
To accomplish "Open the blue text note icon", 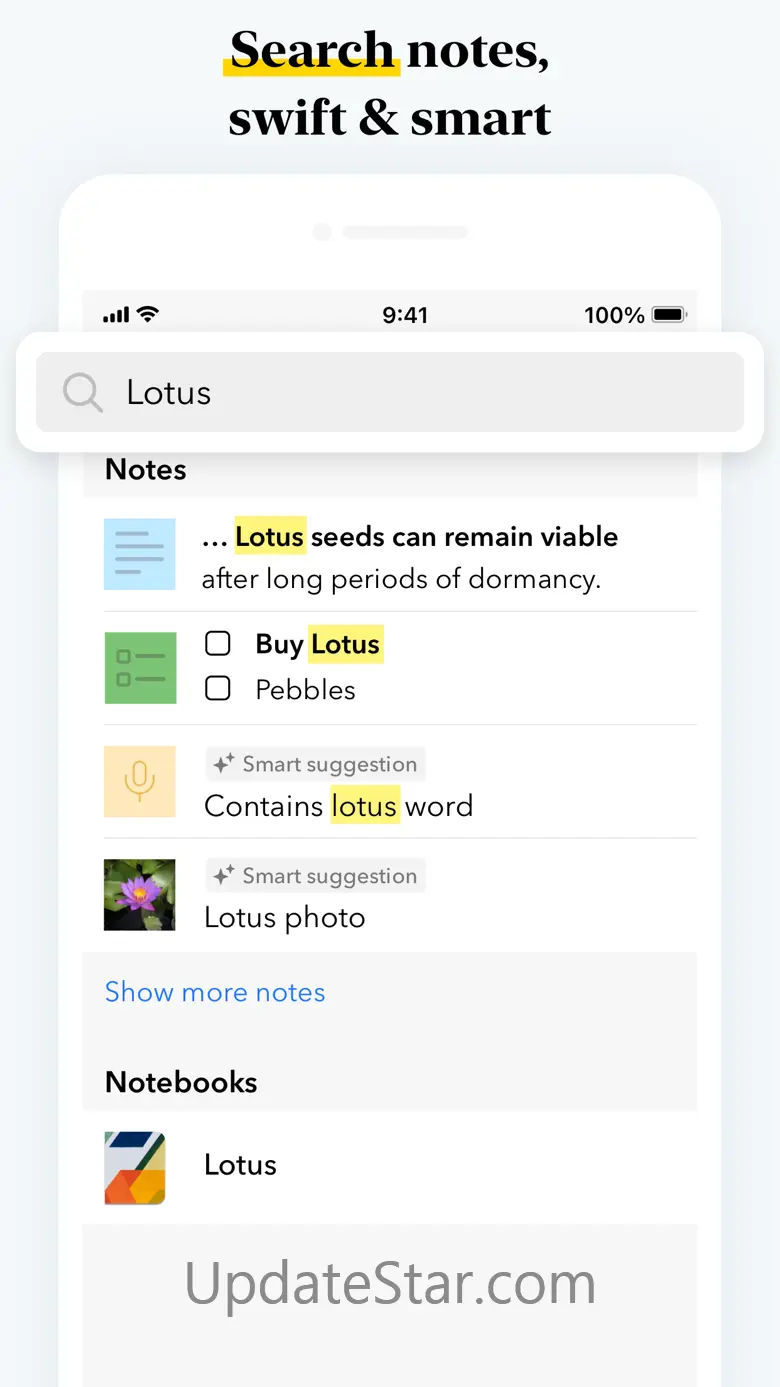I will point(140,554).
